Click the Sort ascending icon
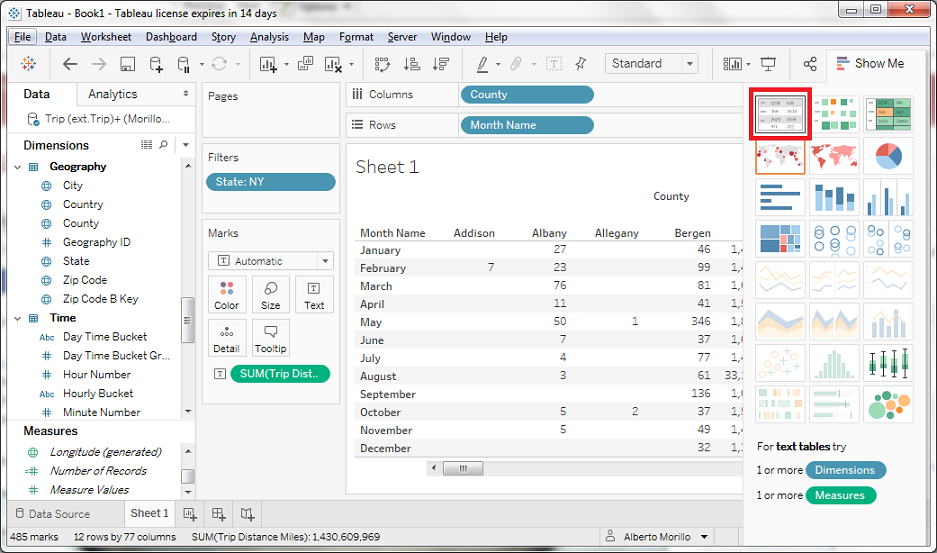Viewport: 937px width, 553px height. click(x=412, y=64)
